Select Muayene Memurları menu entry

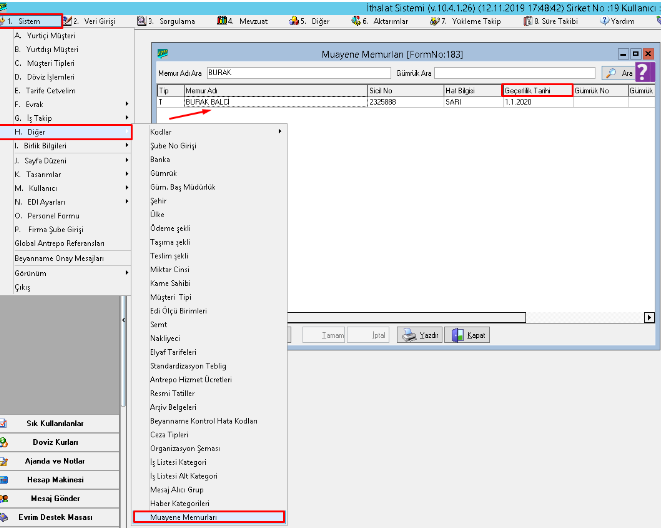208,517
